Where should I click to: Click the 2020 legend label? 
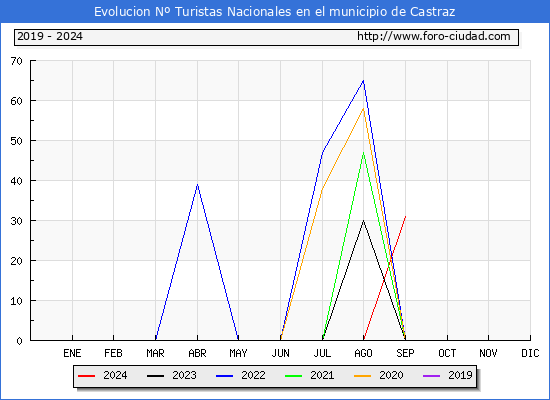[x=391, y=375]
